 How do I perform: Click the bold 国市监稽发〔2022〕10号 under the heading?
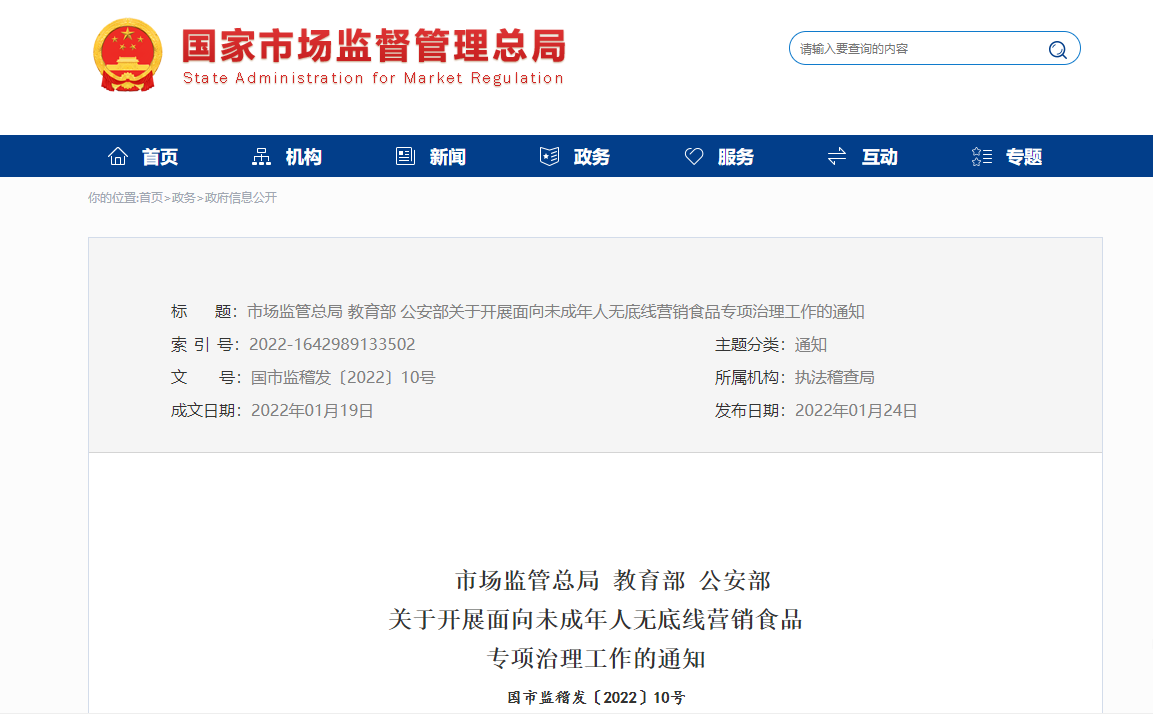click(596, 697)
